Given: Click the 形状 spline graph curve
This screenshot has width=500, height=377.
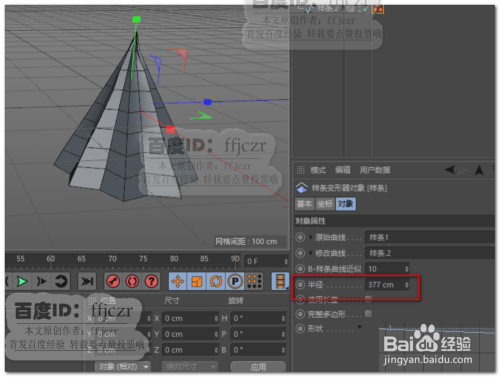Looking at the screenshot, I should pyautogui.click(x=437, y=331).
